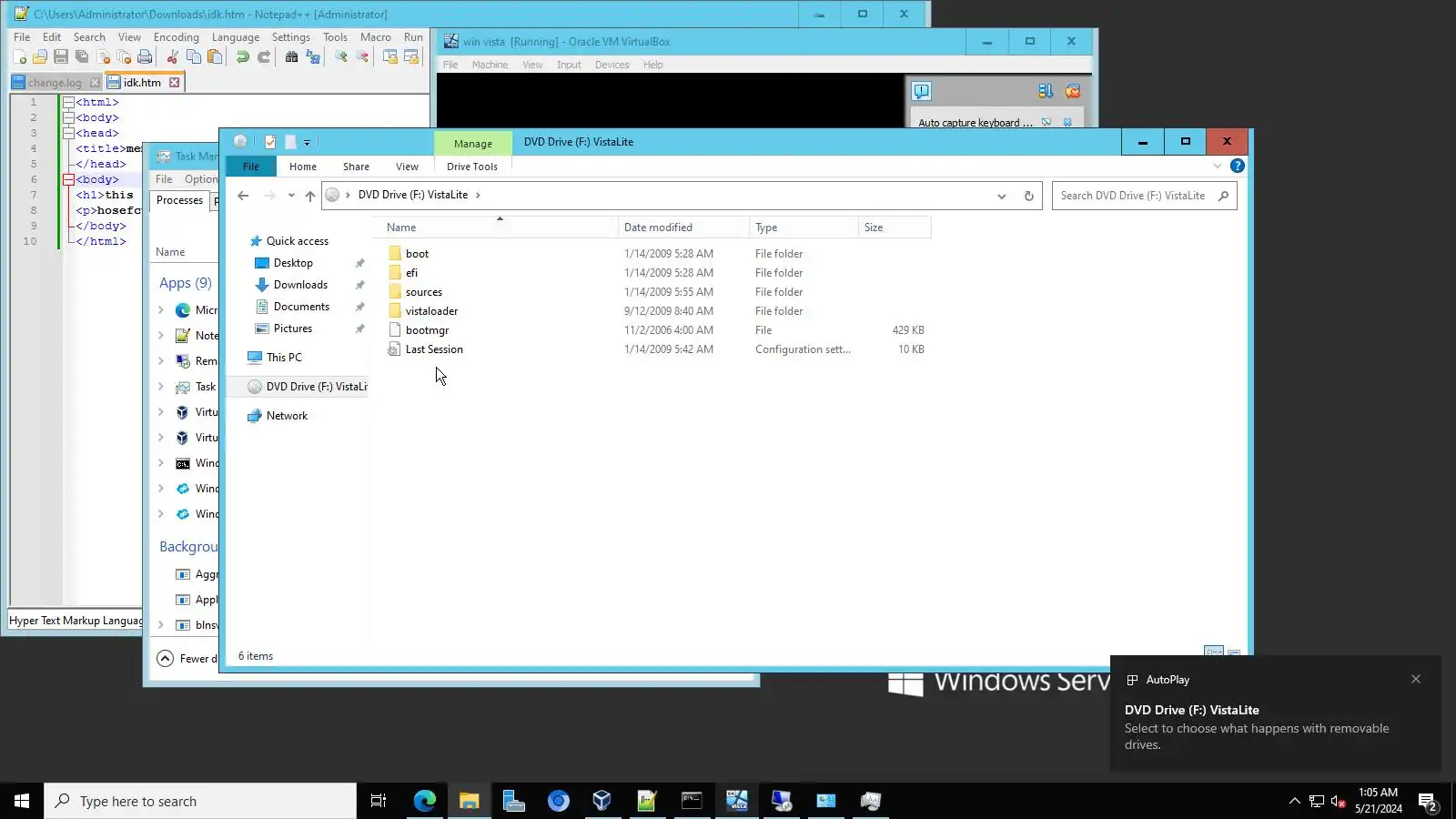1456x819 pixels.
Task: Click the AutoPlay DVD Drive VistaLite notification
Action: point(1275,714)
